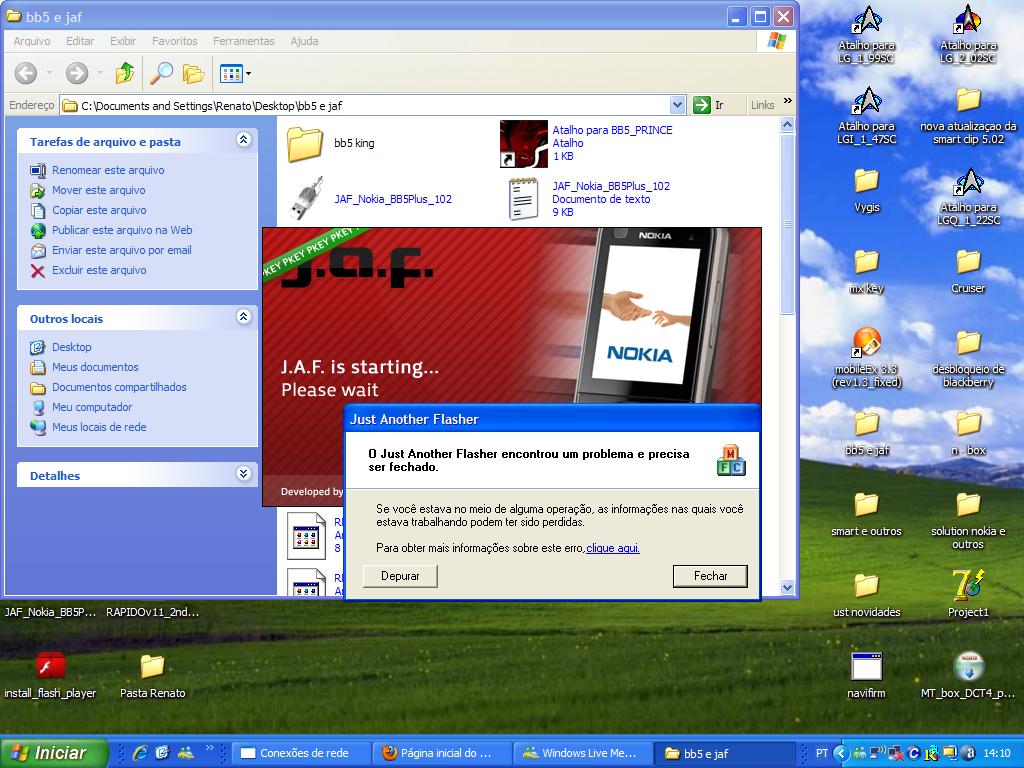
Task: Select the smart clip 5.02 update folder
Action: tap(968, 116)
